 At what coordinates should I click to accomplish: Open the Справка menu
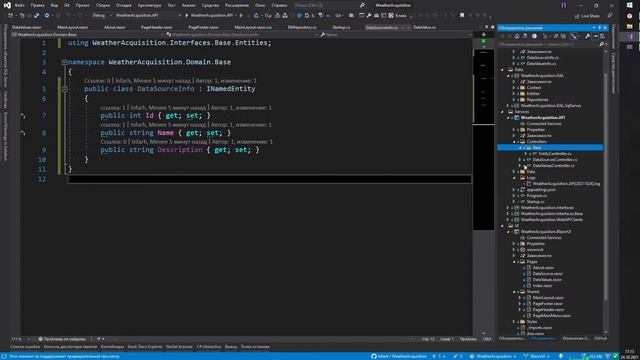click(x=279, y=5)
